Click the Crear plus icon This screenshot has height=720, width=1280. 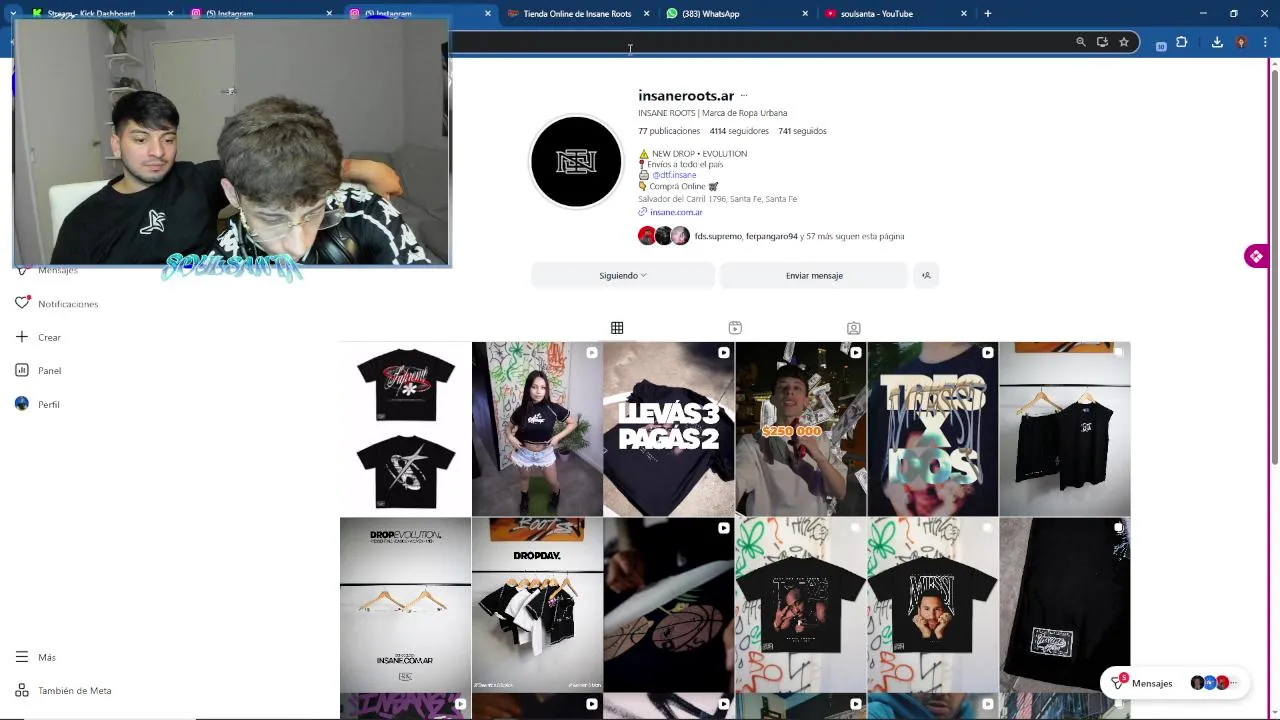point(22,337)
